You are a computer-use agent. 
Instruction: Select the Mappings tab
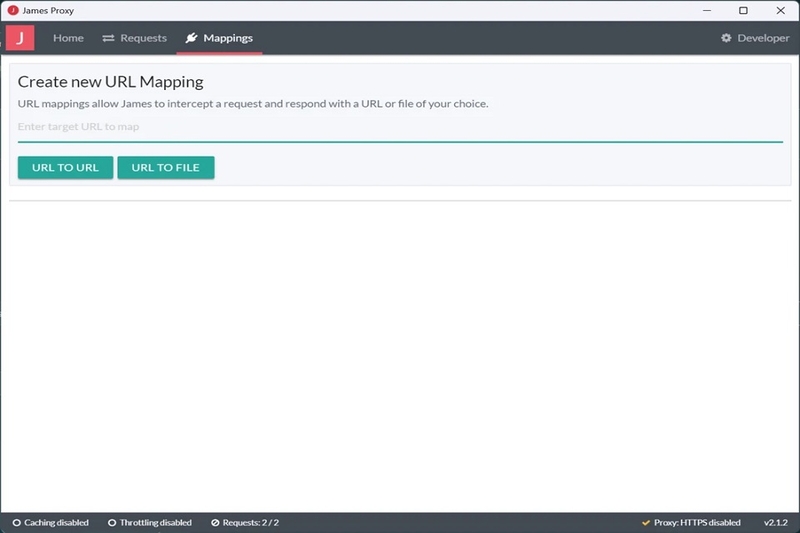219,38
